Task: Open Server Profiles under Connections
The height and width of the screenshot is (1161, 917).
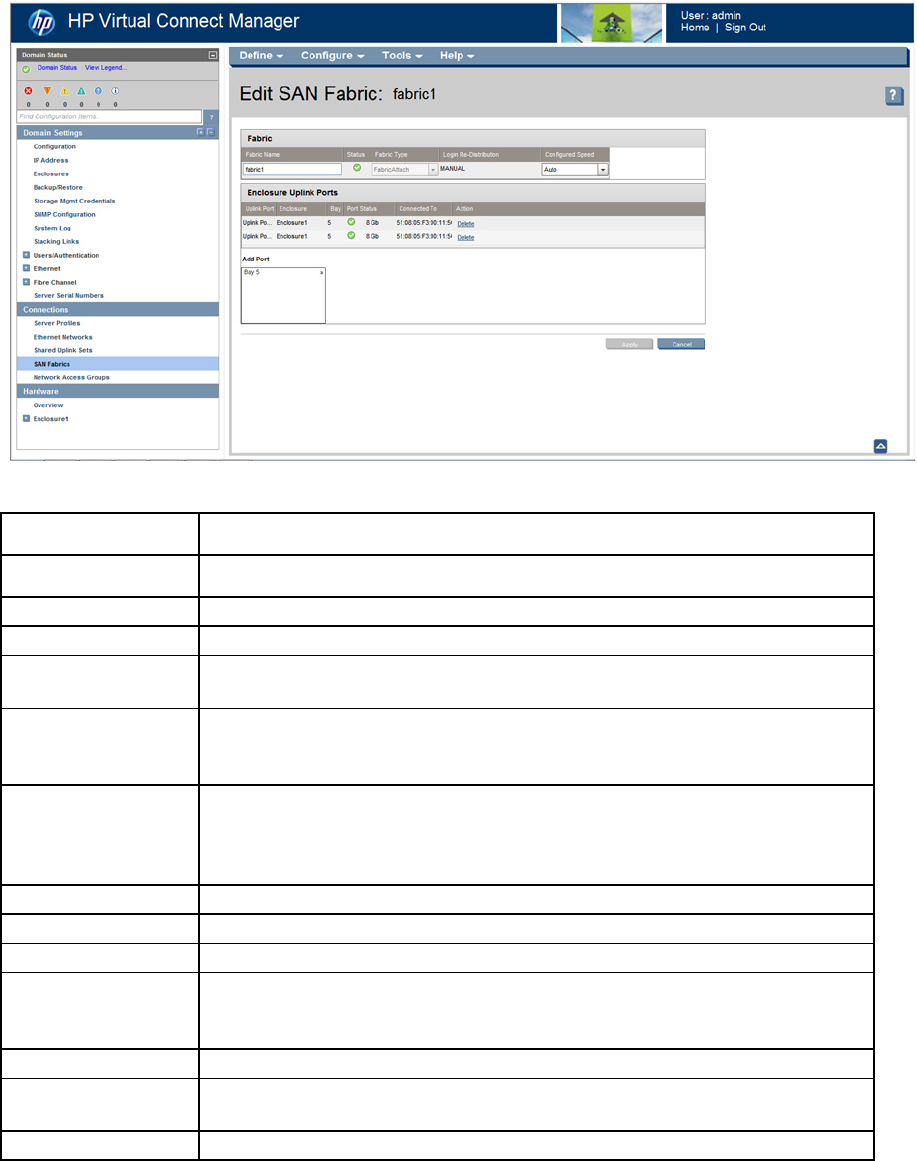Action: 57,323
